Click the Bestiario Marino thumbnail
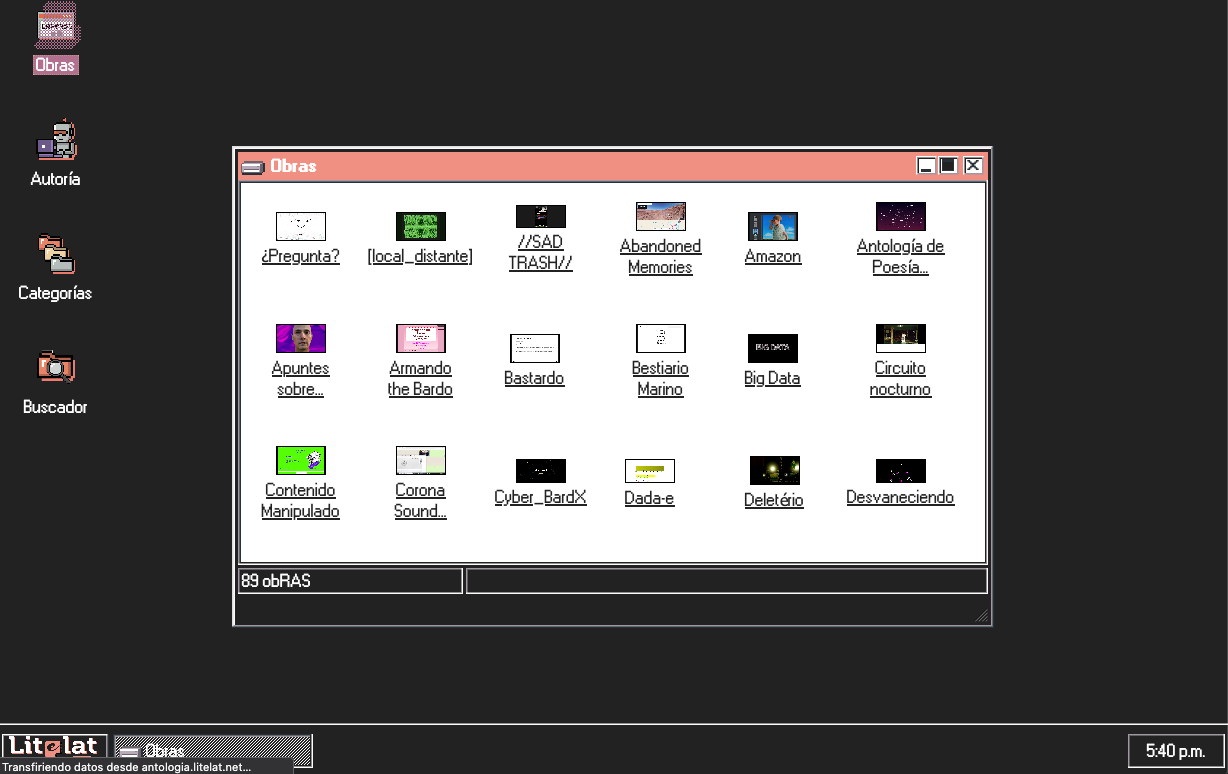 660,338
